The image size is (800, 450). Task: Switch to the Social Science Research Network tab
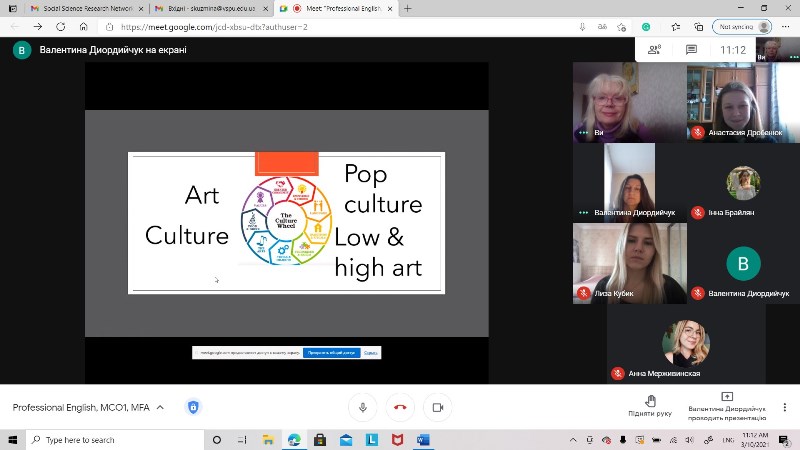click(x=86, y=9)
